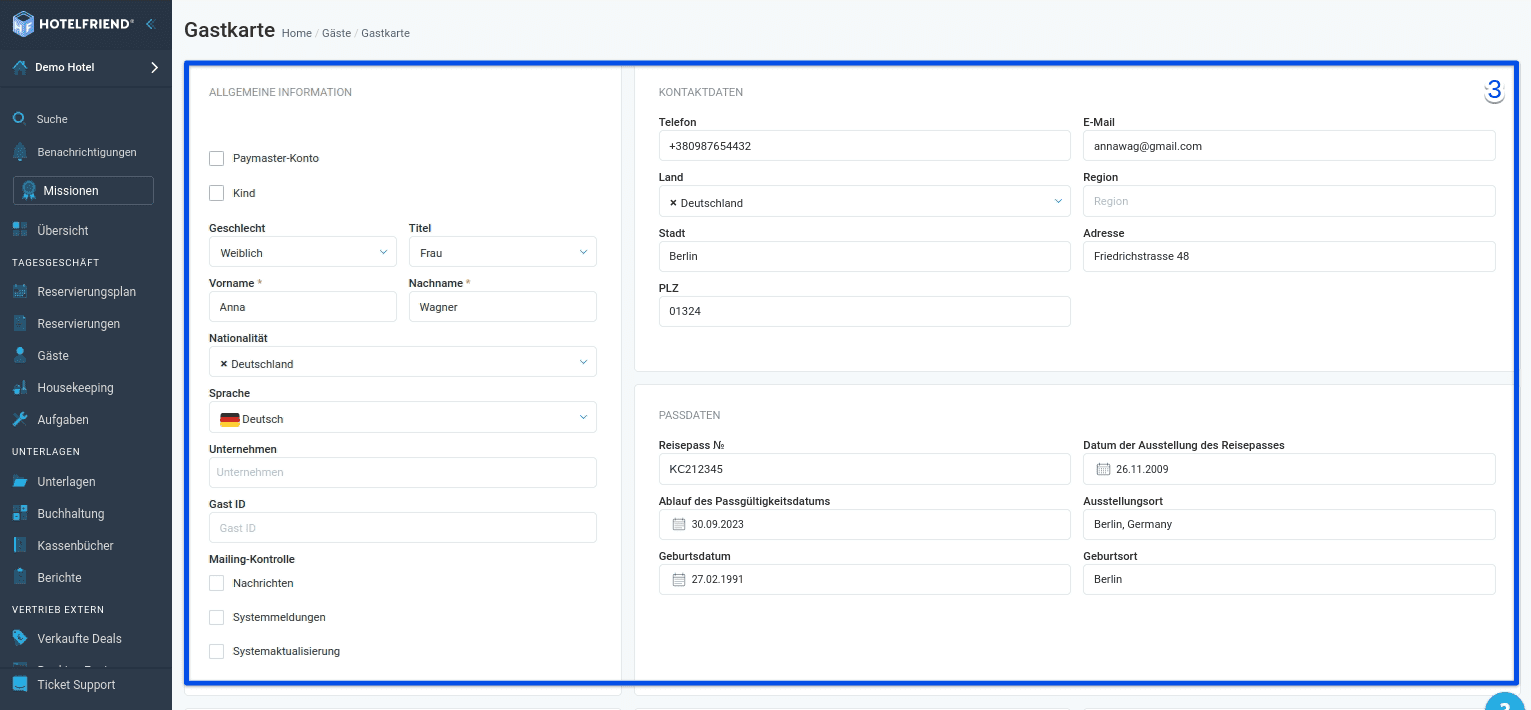Click the Buchhaltung calculator icon
The width and height of the screenshot is (1531, 710).
coord(20,513)
